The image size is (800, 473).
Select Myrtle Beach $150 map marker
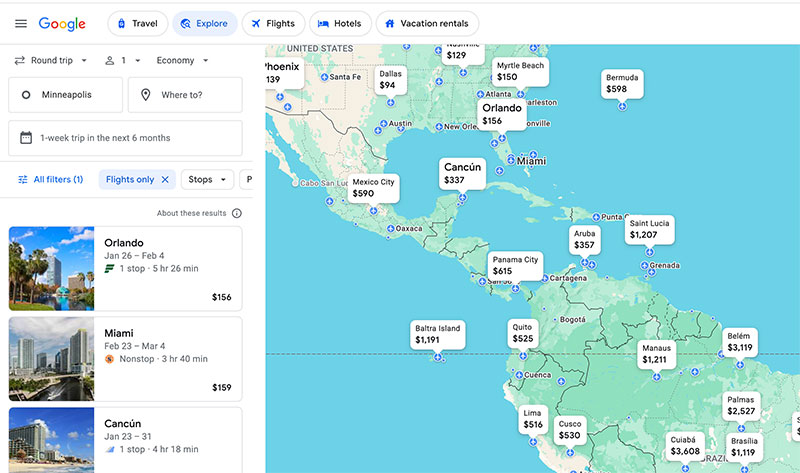point(520,71)
